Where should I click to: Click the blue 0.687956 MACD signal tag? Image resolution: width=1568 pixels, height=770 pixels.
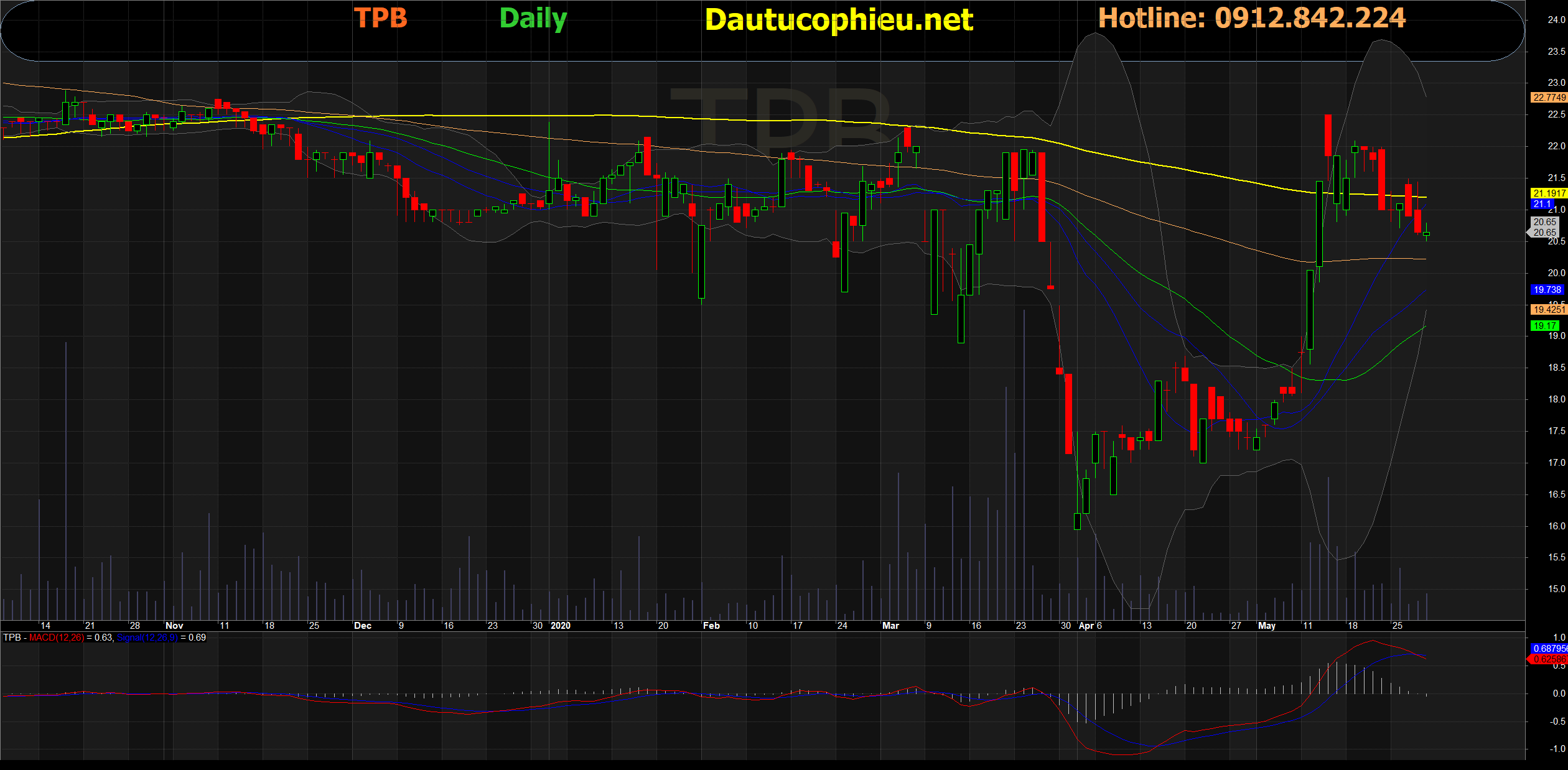point(1548,649)
